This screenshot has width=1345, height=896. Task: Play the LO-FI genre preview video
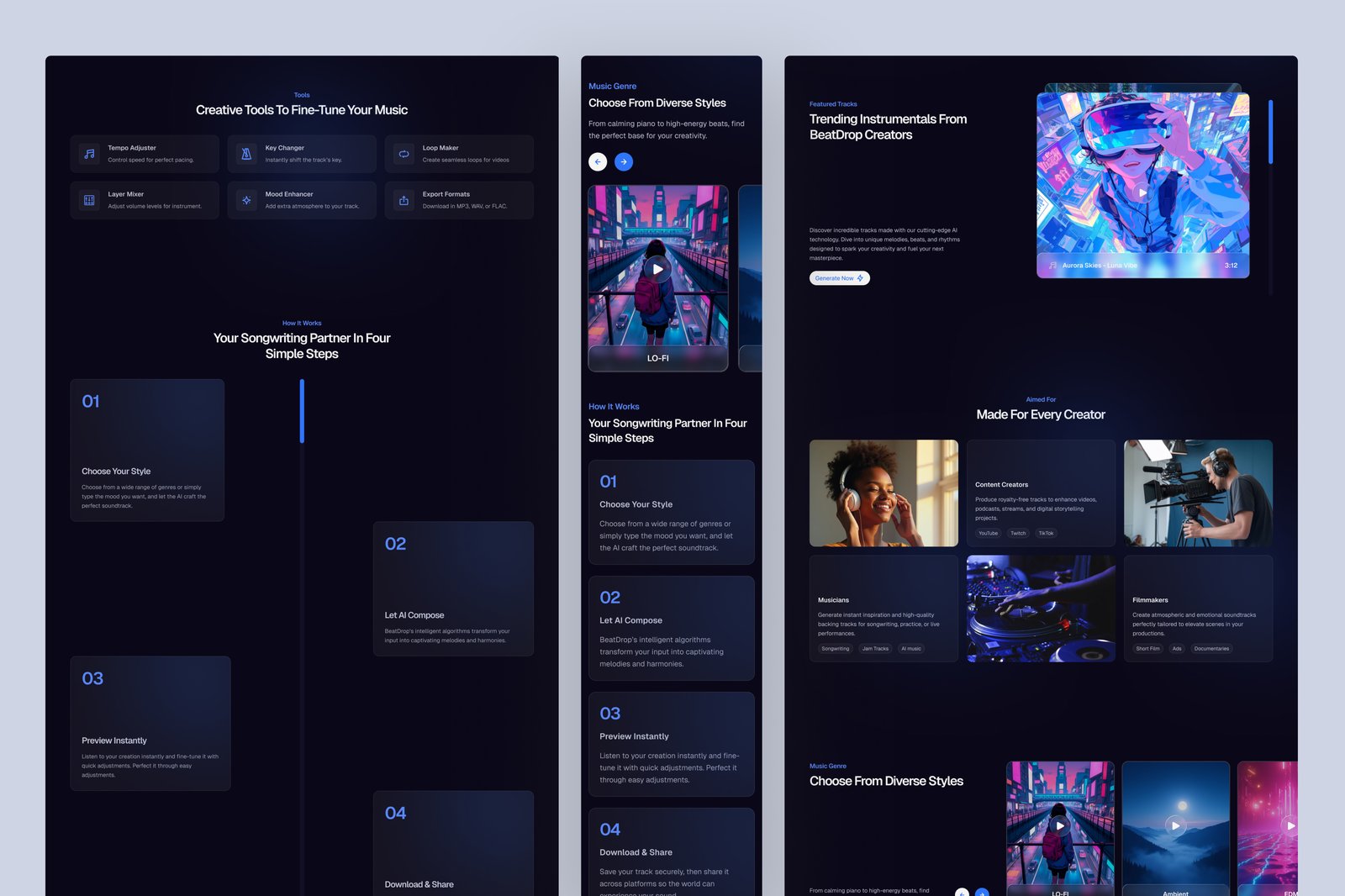point(657,269)
